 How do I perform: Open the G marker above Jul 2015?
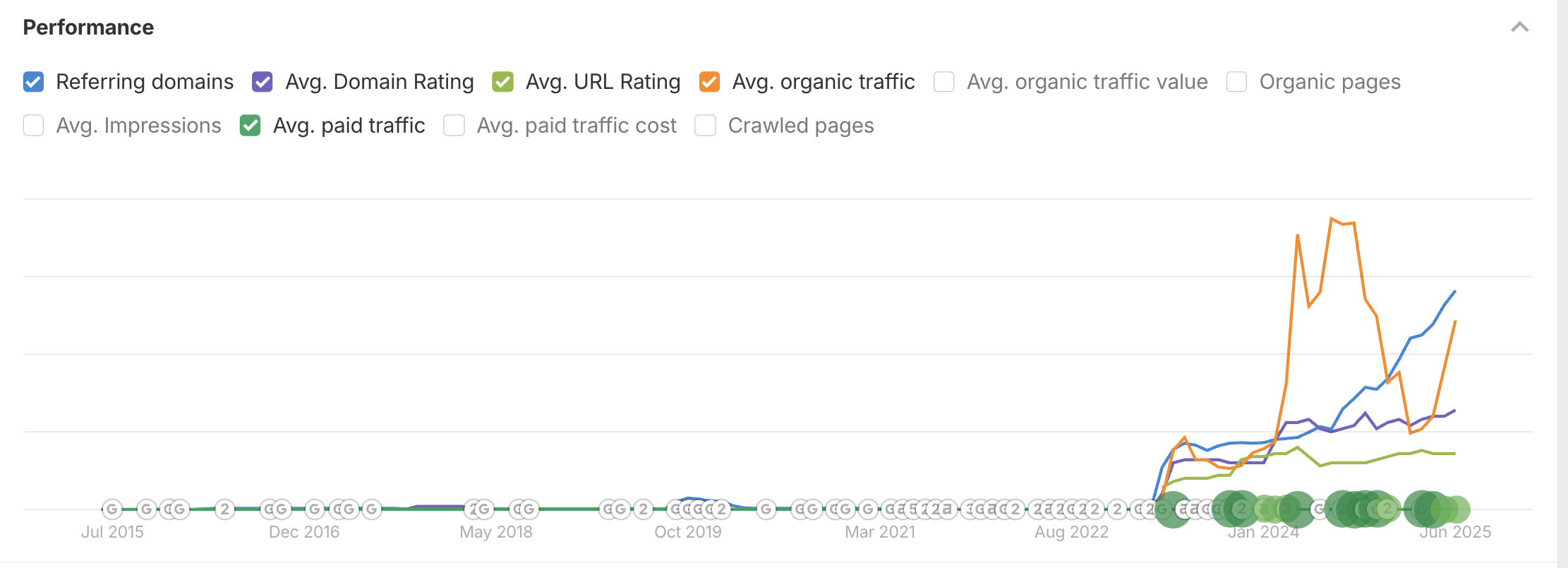pyautogui.click(x=112, y=509)
